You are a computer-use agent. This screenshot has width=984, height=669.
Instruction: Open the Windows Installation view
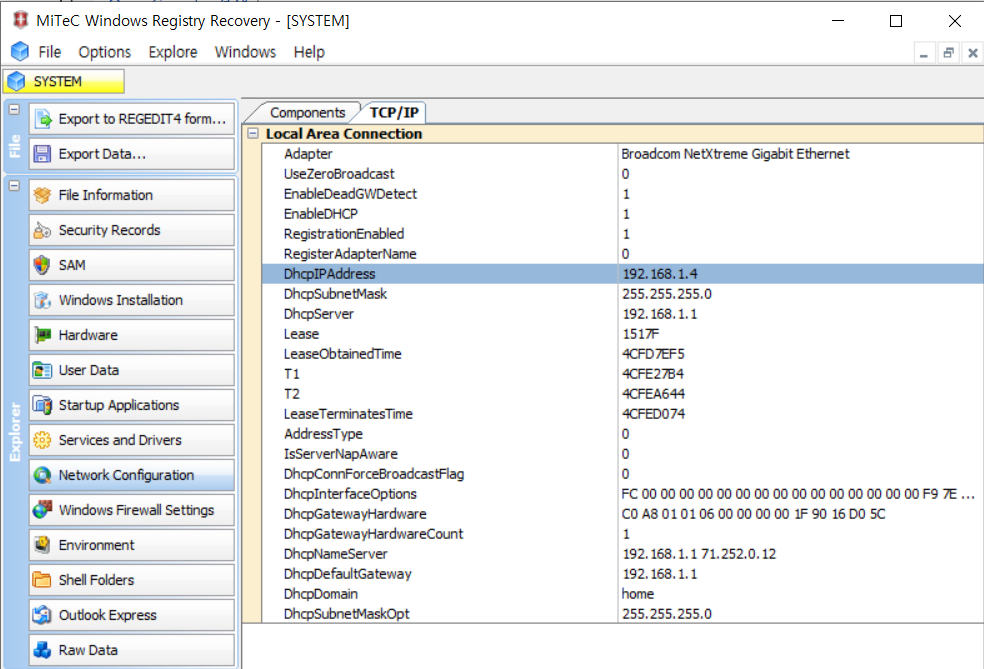(132, 300)
